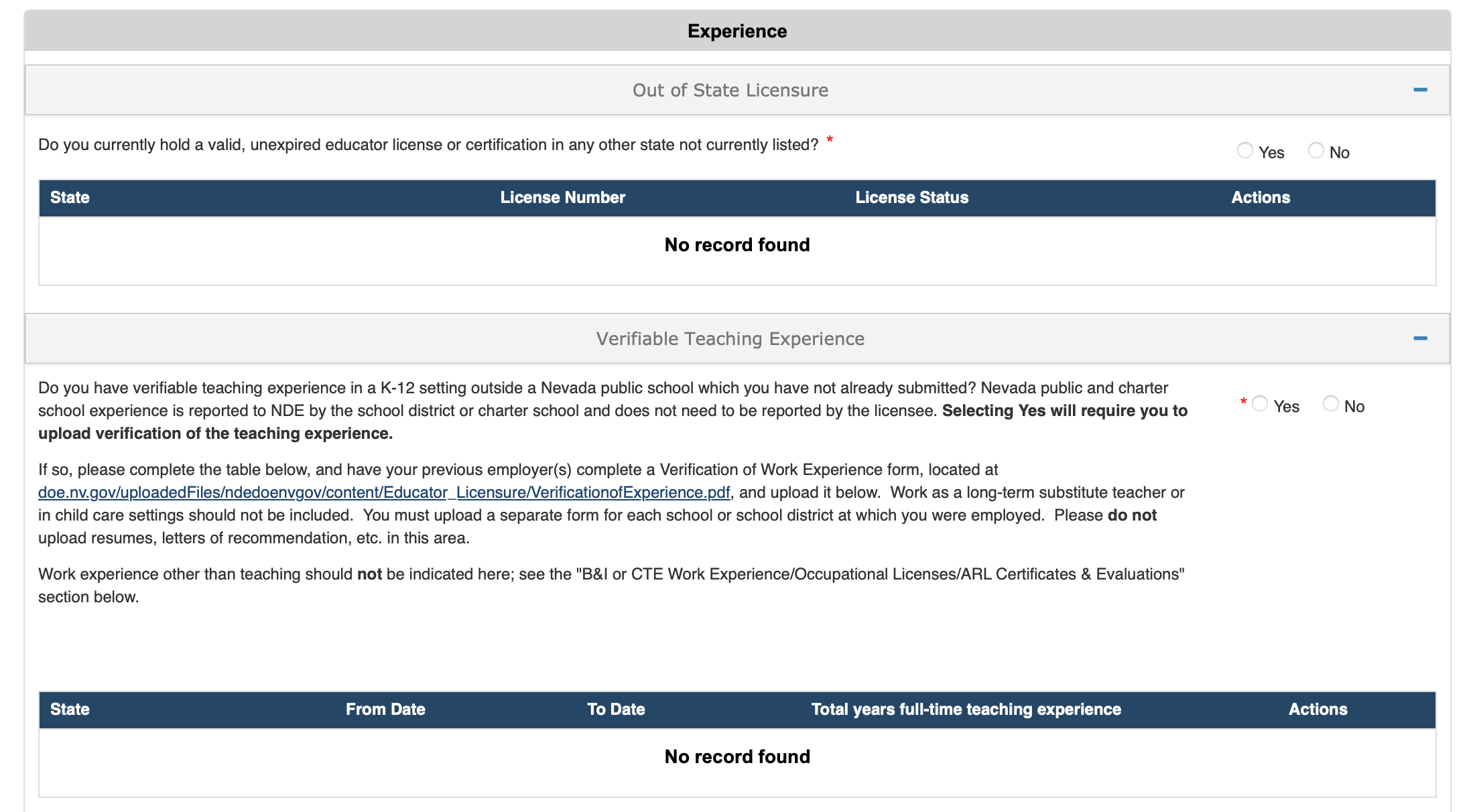This screenshot has height=812, width=1473.
Task: Click the License Status column header
Action: click(x=911, y=198)
